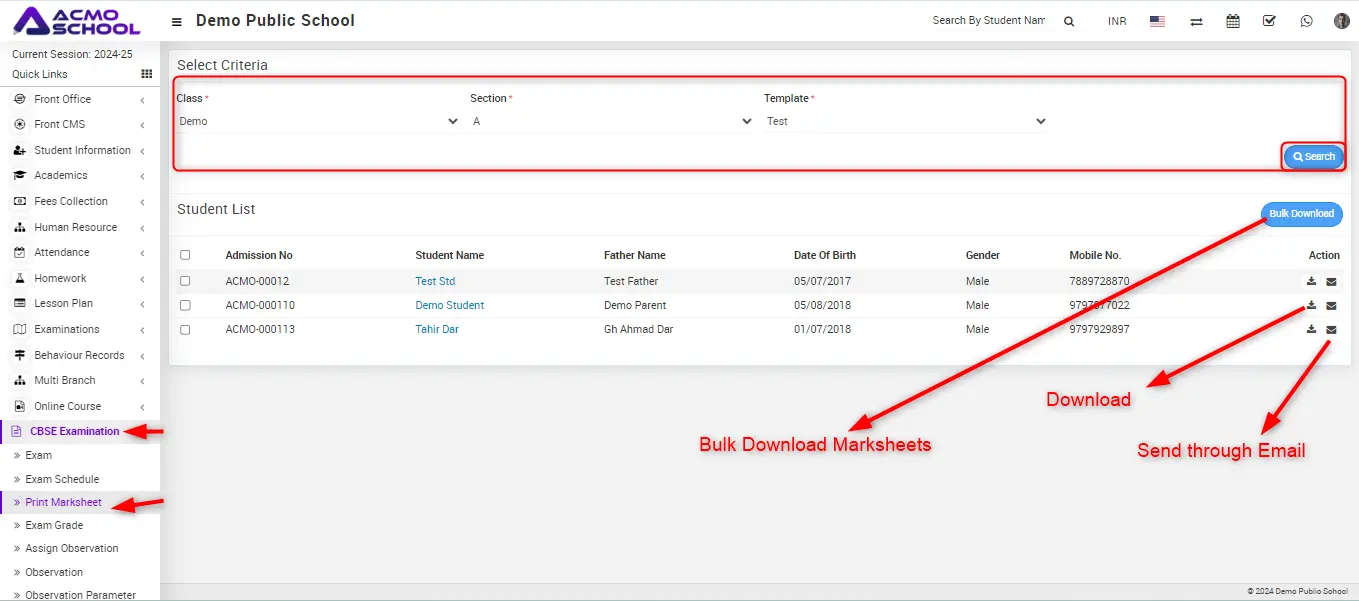Expand the Fees Collection sidebar menu
Screen dimensions: 1359x601
tap(71, 201)
